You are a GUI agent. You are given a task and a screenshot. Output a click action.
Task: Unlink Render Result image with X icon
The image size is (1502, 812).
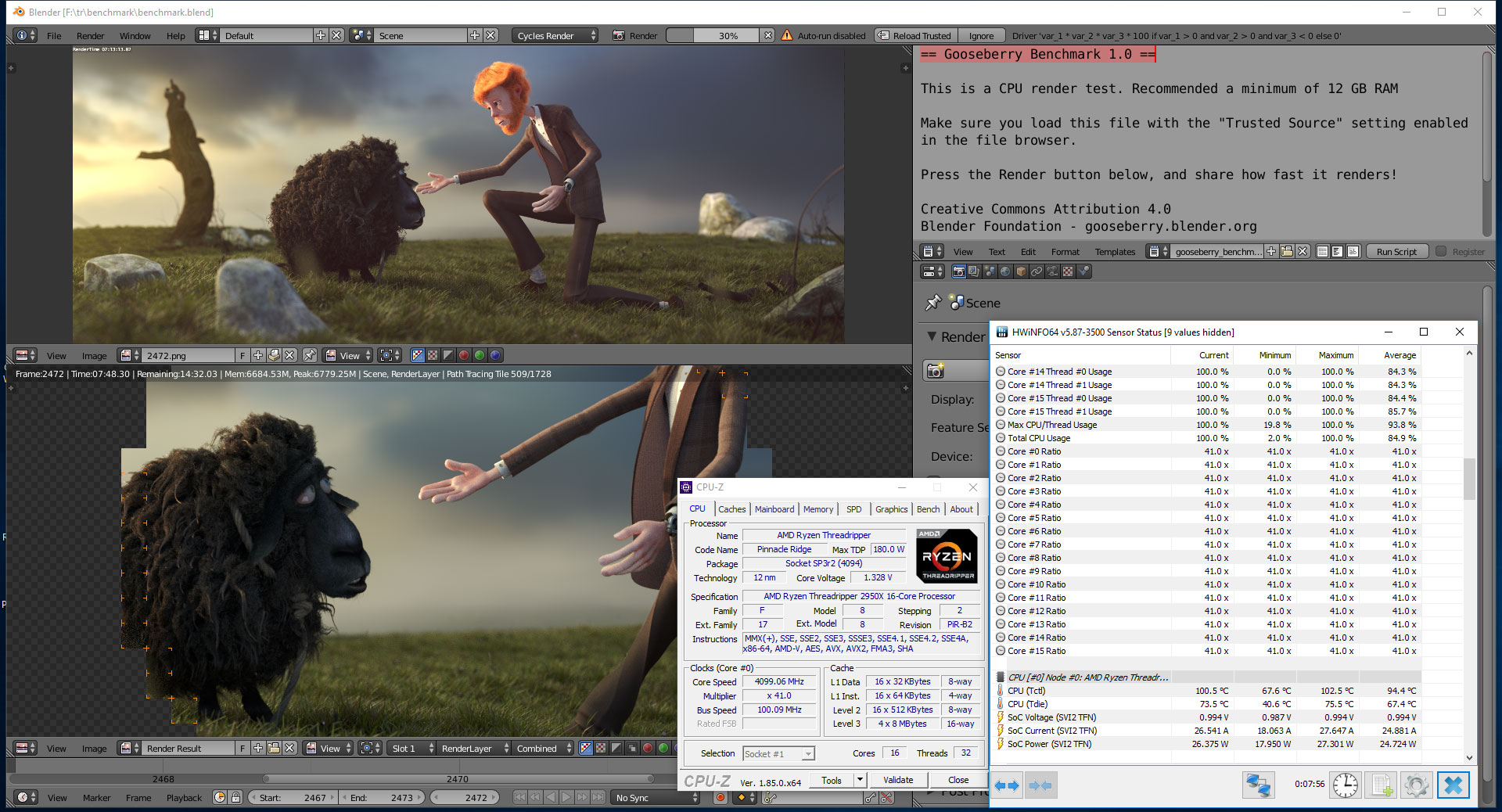[289, 748]
